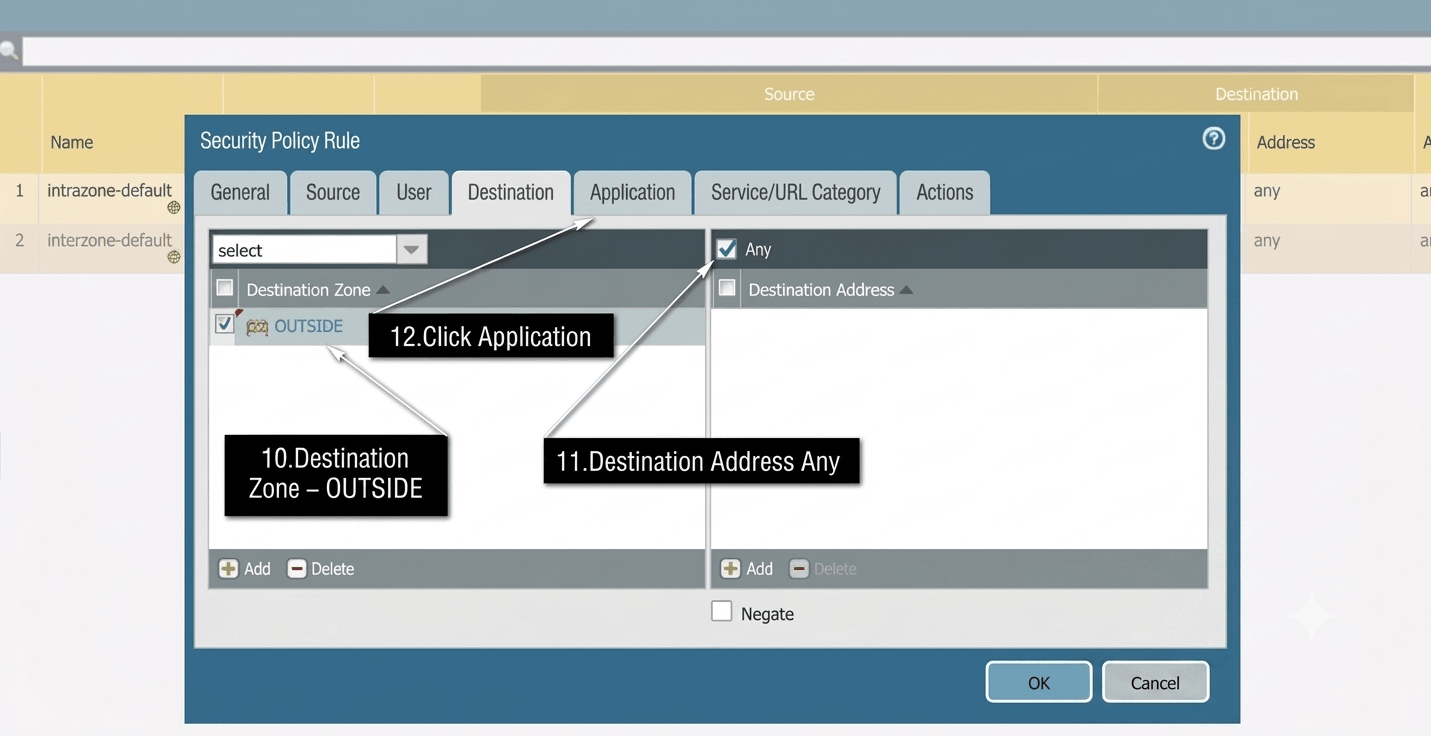This screenshot has width=1431, height=736.
Task: Click the any address cell in row 1
Action: click(1267, 190)
